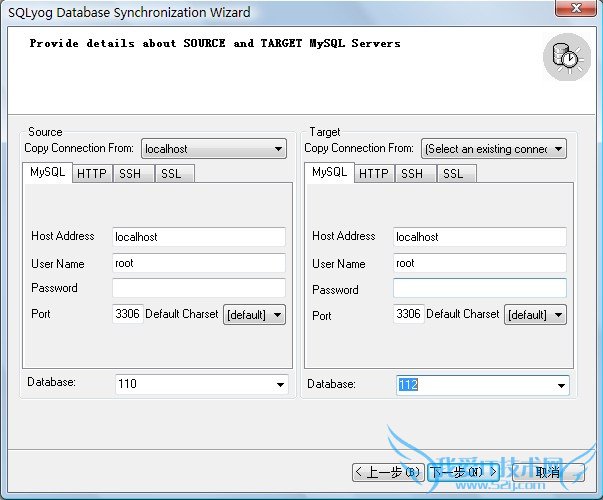Open Source Copy Connection From dropdown

pos(214,149)
